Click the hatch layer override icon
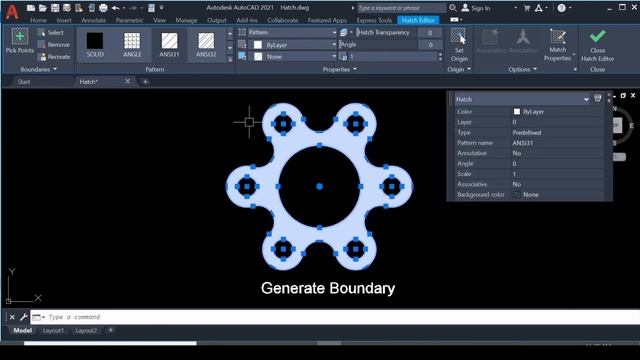 click(344, 32)
